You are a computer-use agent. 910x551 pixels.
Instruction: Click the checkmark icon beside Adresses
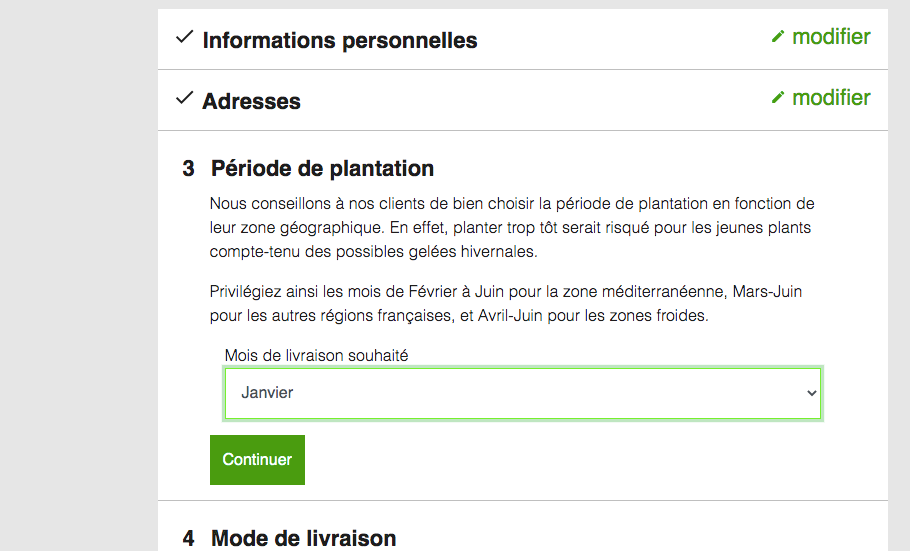184,98
